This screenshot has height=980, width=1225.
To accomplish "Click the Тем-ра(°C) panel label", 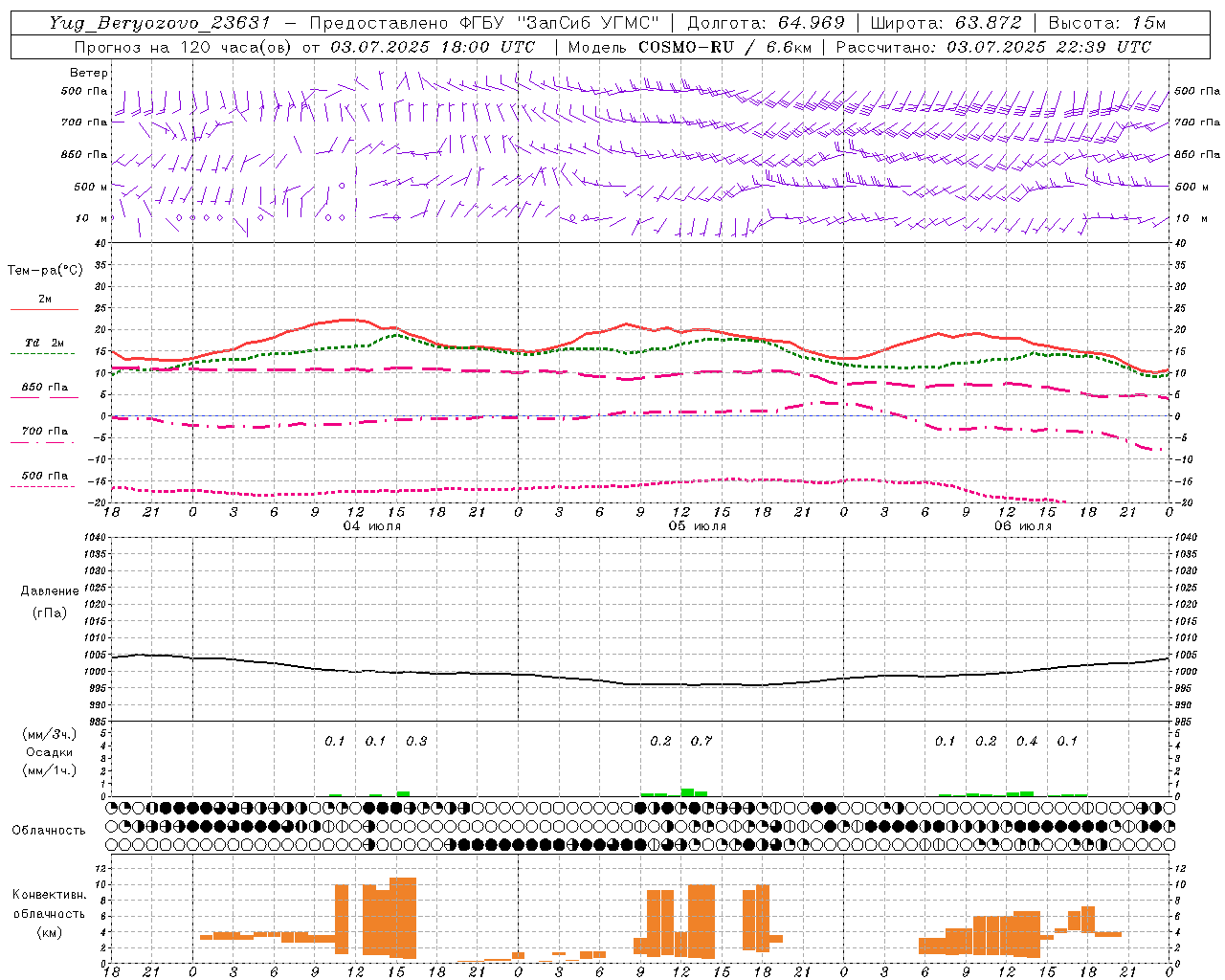I will click(45, 271).
